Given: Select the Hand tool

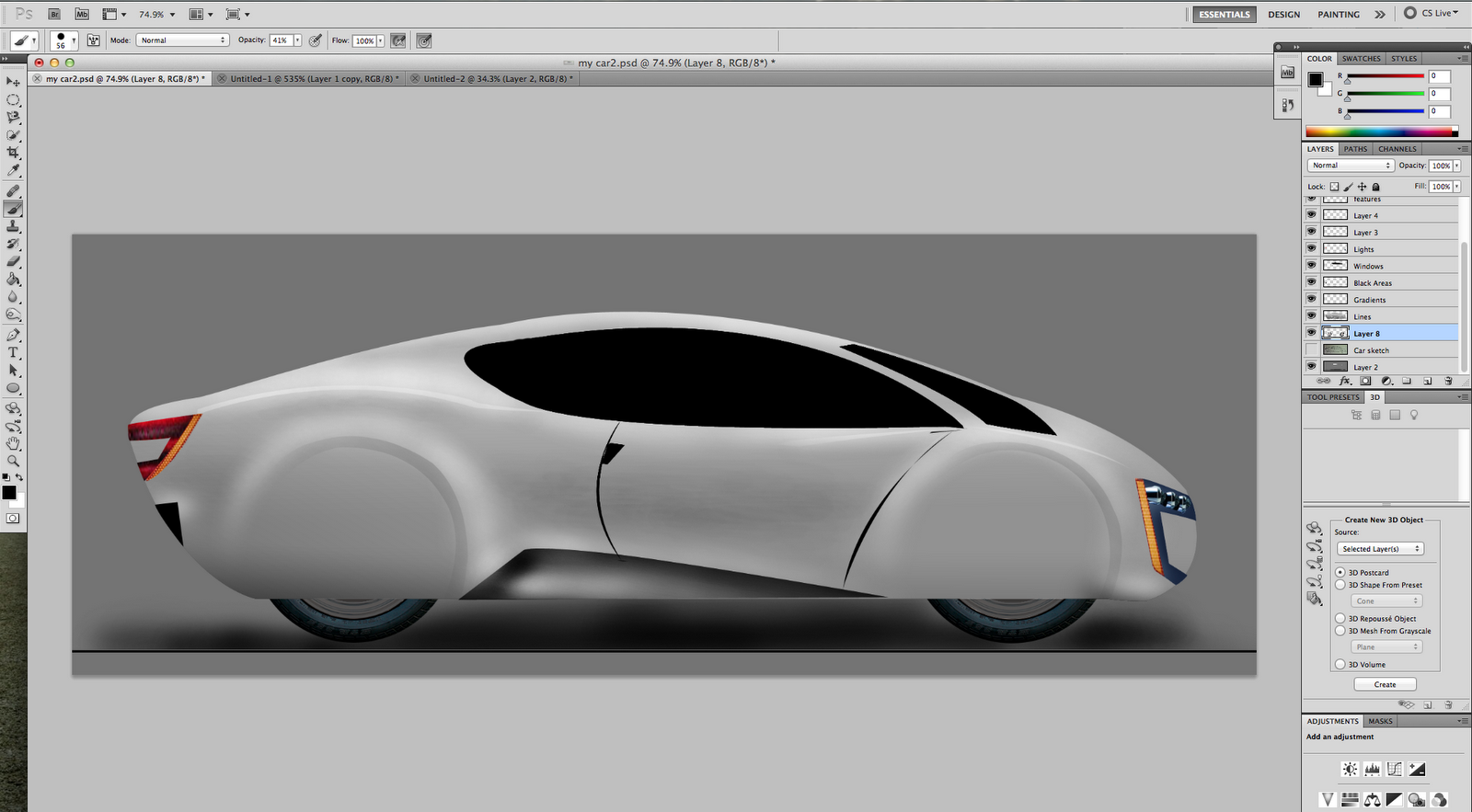Looking at the screenshot, I should pyautogui.click(x=13, y=443).
